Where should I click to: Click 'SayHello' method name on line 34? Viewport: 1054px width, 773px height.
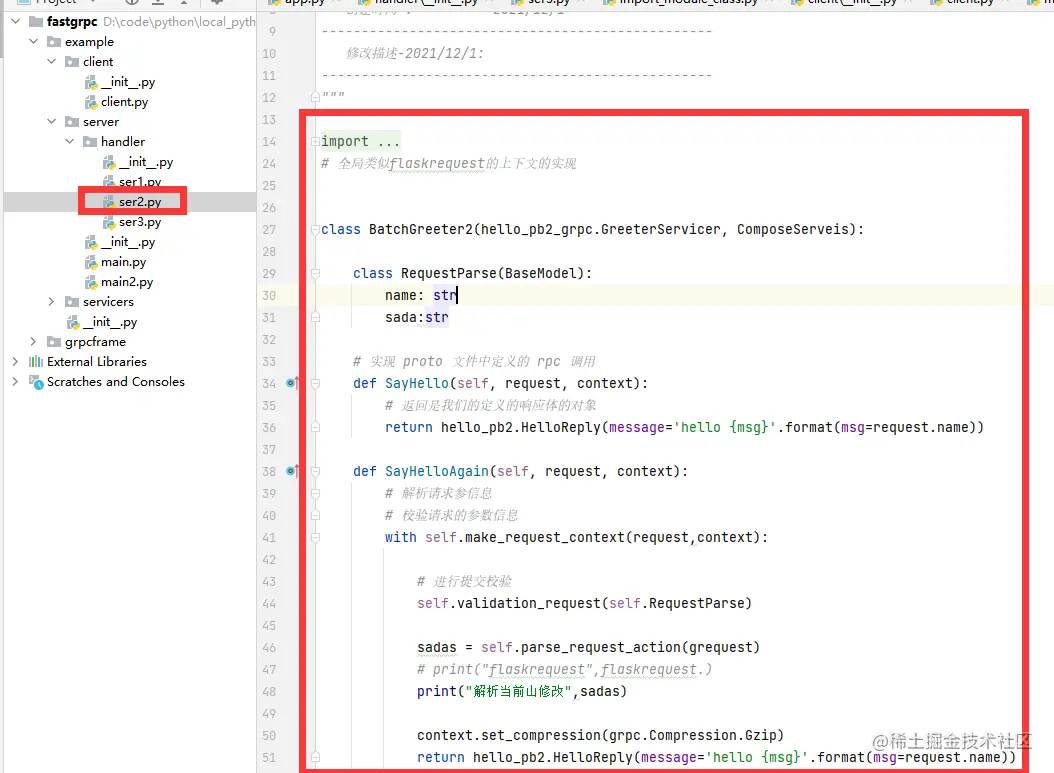(417, 383)
